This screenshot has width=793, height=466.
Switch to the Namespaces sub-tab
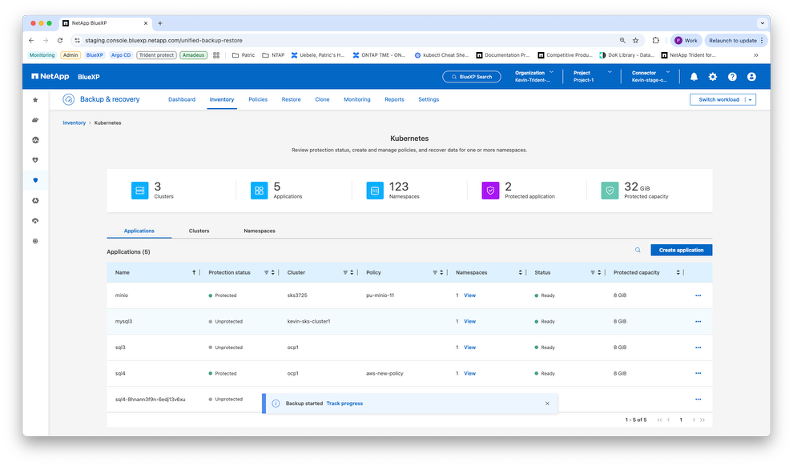click(259, 231)
